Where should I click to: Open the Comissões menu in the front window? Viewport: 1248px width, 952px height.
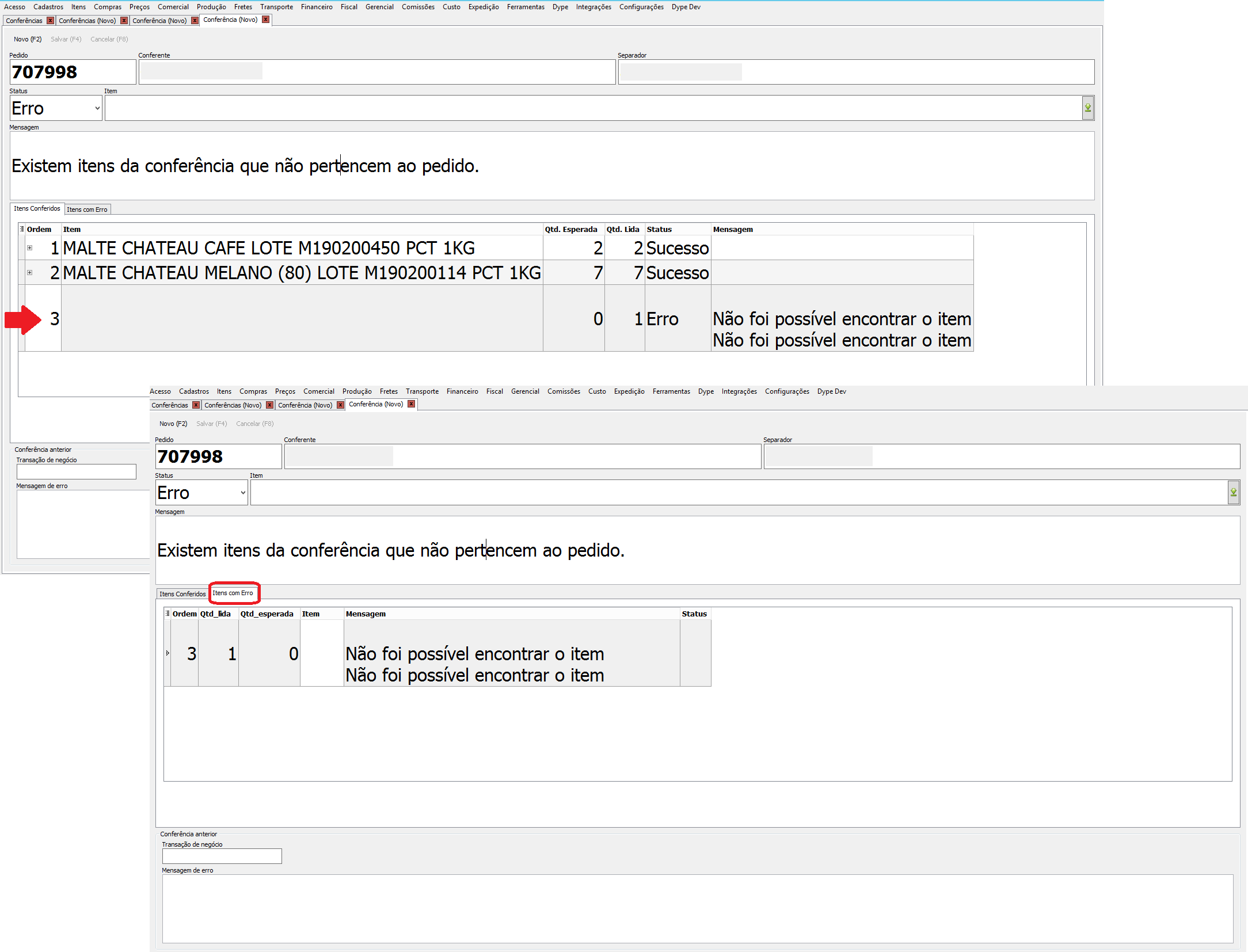[564, 391]
